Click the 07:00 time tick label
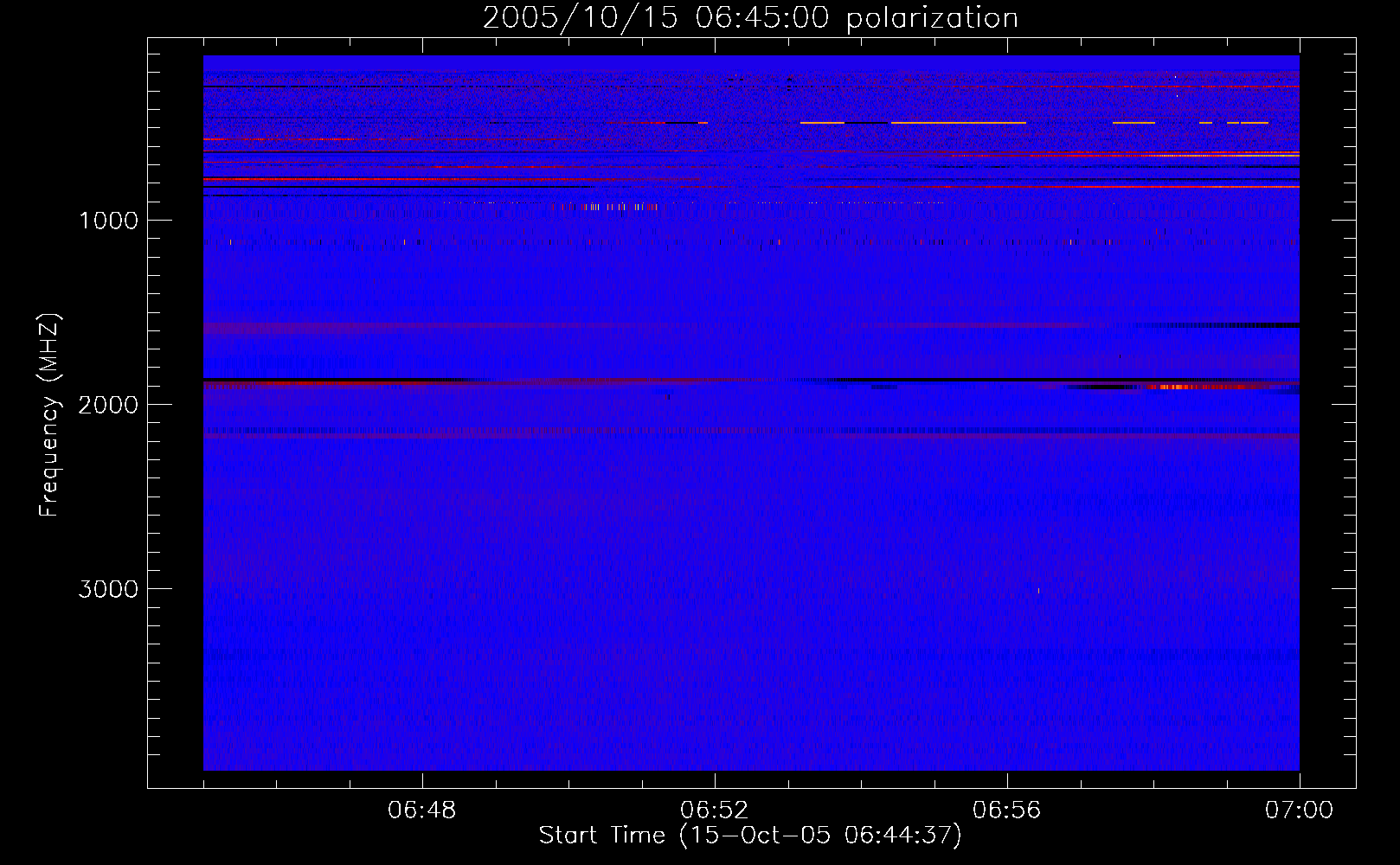 (x=1299, y=811)
